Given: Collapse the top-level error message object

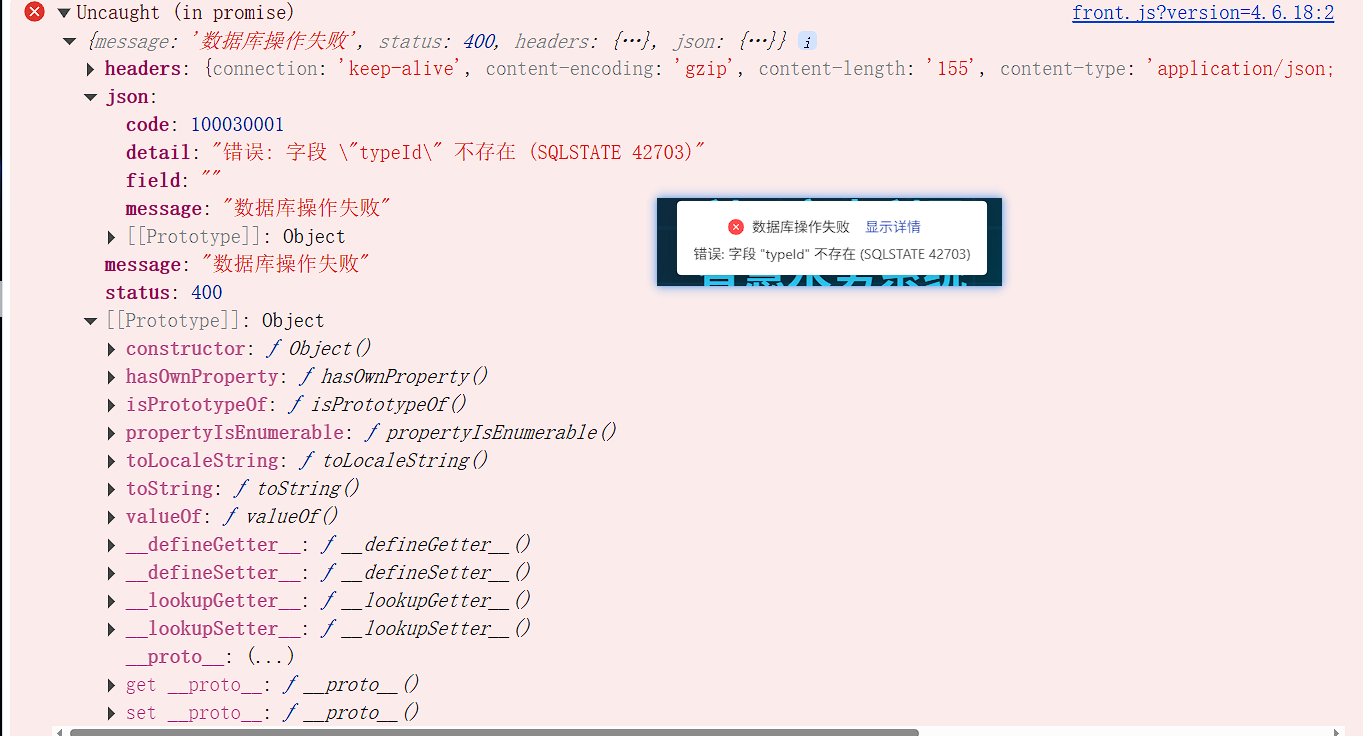Looking at the screenshot, I should click(68, 41).
